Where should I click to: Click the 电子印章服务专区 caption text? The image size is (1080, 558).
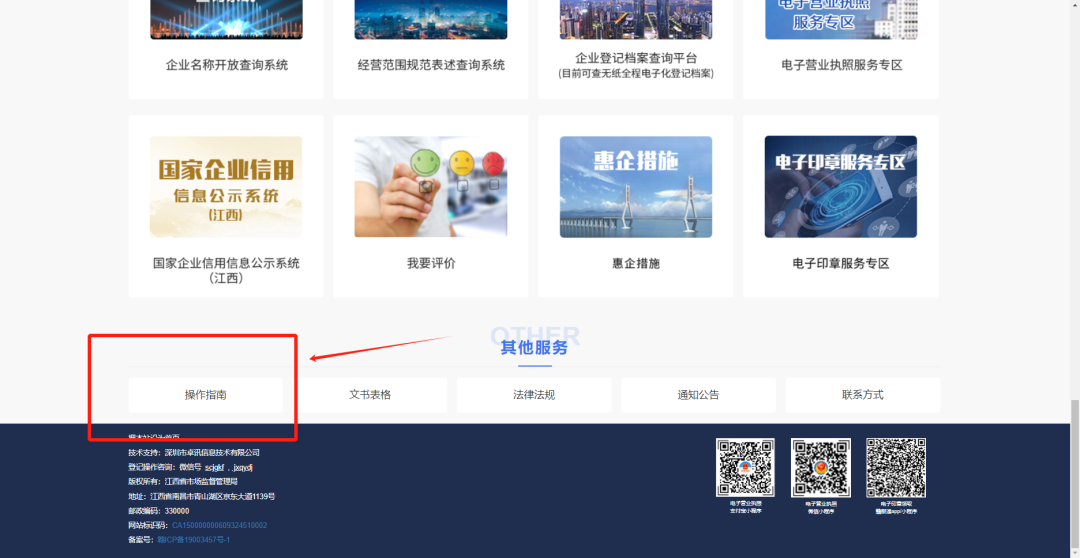(841, 263)
